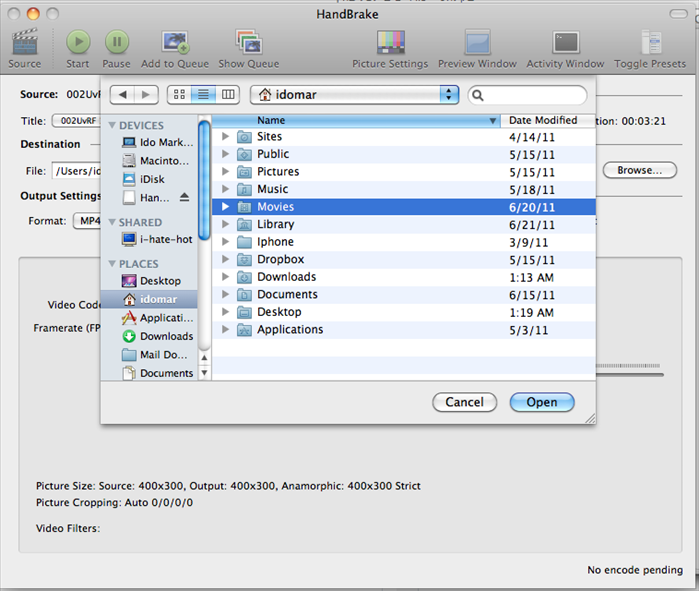The width and height of the screenshot is (699, 591).
Task: Select the Downloads folder in file list
Action: pos(403,277)
